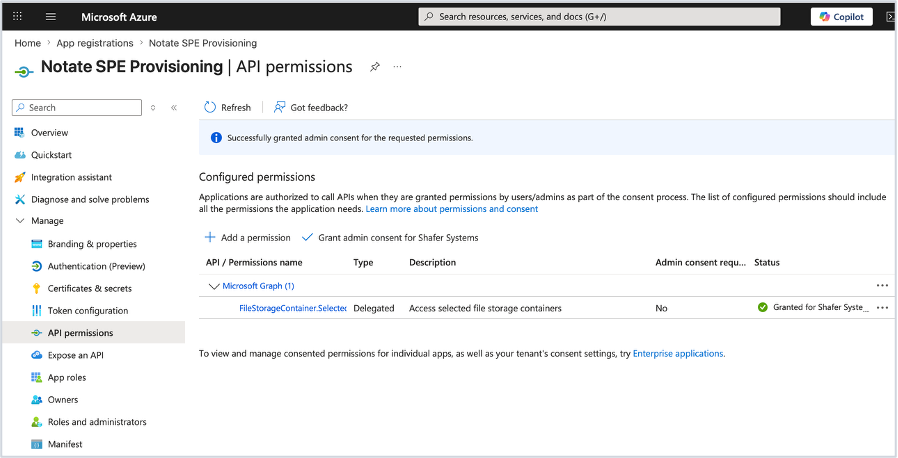This screenshot has width=898, height=458.
Task: Go to App registrations breadcrumb
Action: pos(94,43)
